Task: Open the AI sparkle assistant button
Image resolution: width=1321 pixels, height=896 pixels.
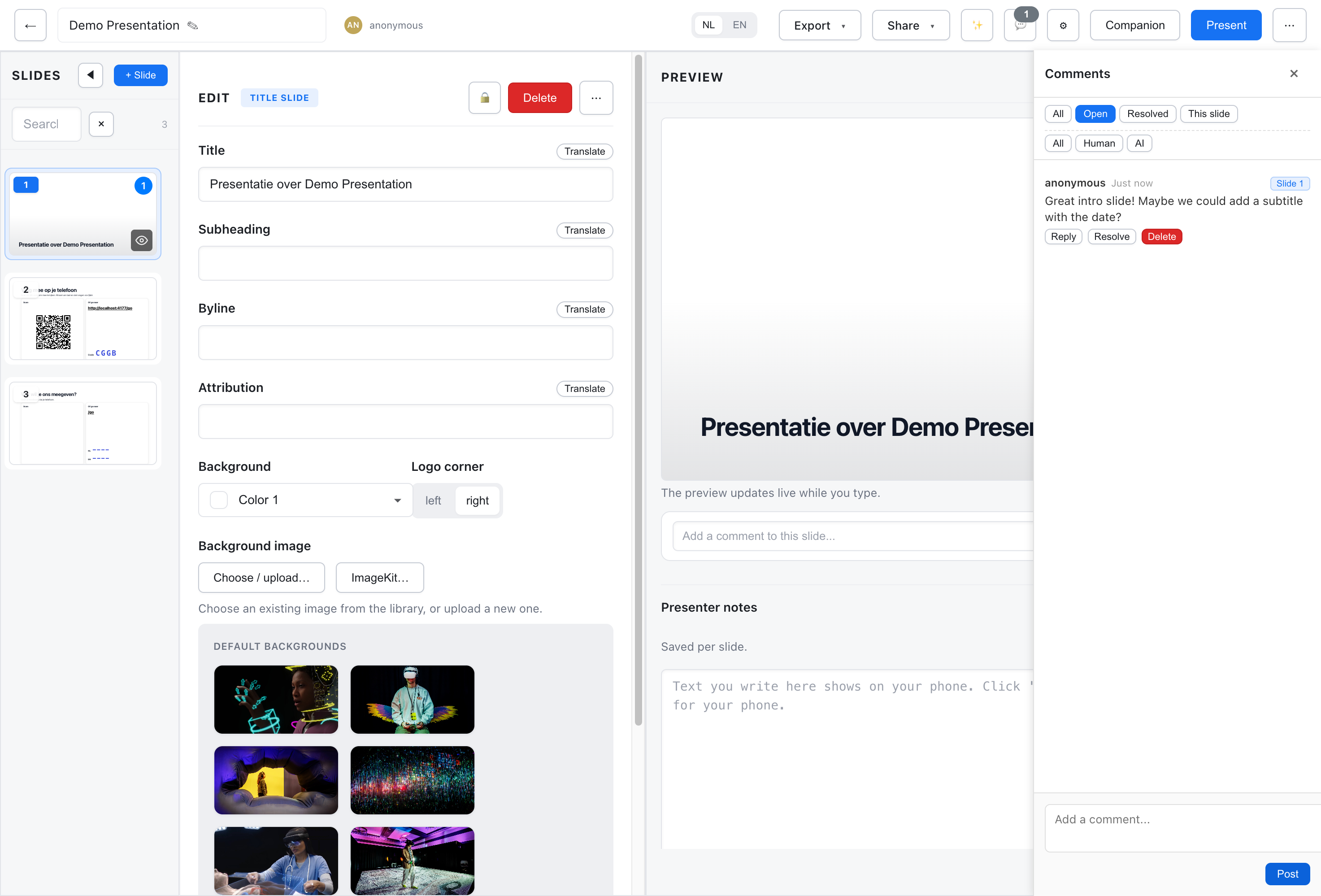Action: tap(977, 25)
